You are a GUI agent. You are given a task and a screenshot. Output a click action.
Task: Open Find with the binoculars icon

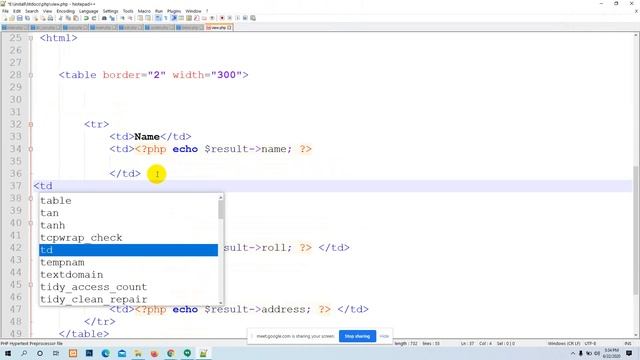pyautogui.click(x=104, y=18)
